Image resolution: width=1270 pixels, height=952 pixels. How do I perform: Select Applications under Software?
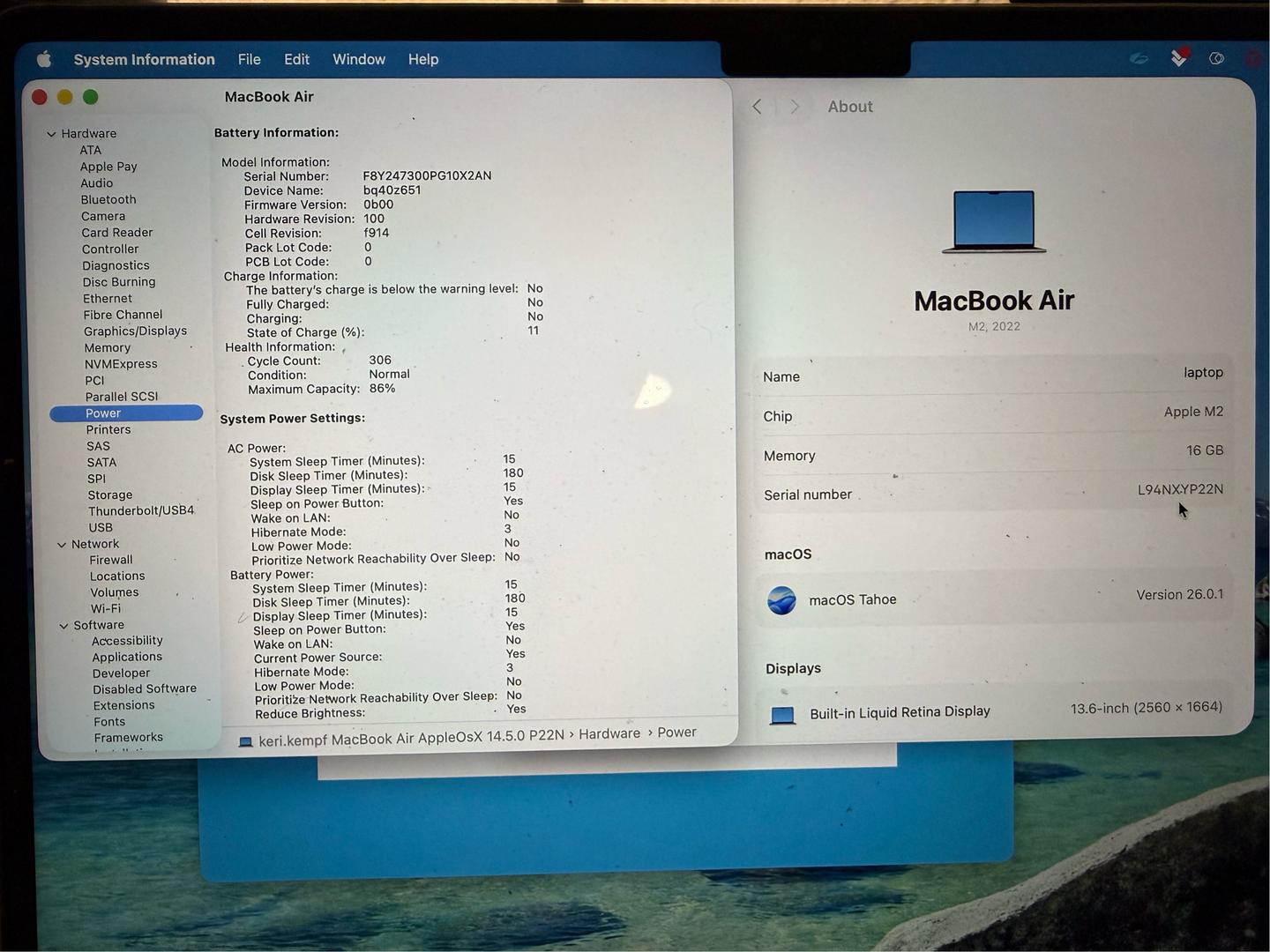pyautogui.click(x=127, y=658)
